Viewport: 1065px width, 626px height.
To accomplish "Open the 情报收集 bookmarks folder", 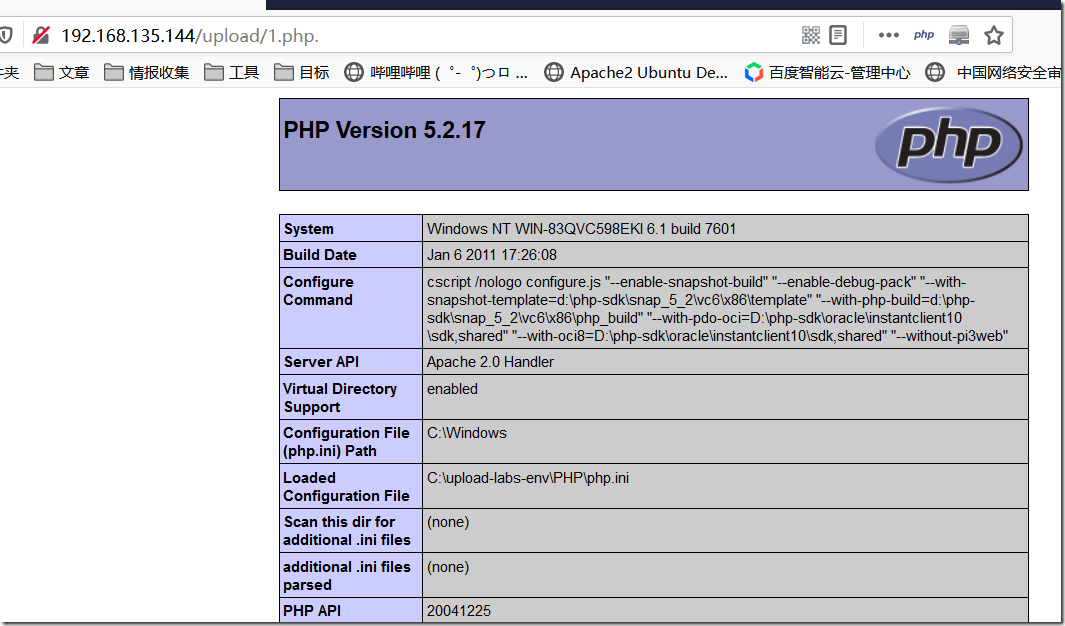I will (147, 72).
